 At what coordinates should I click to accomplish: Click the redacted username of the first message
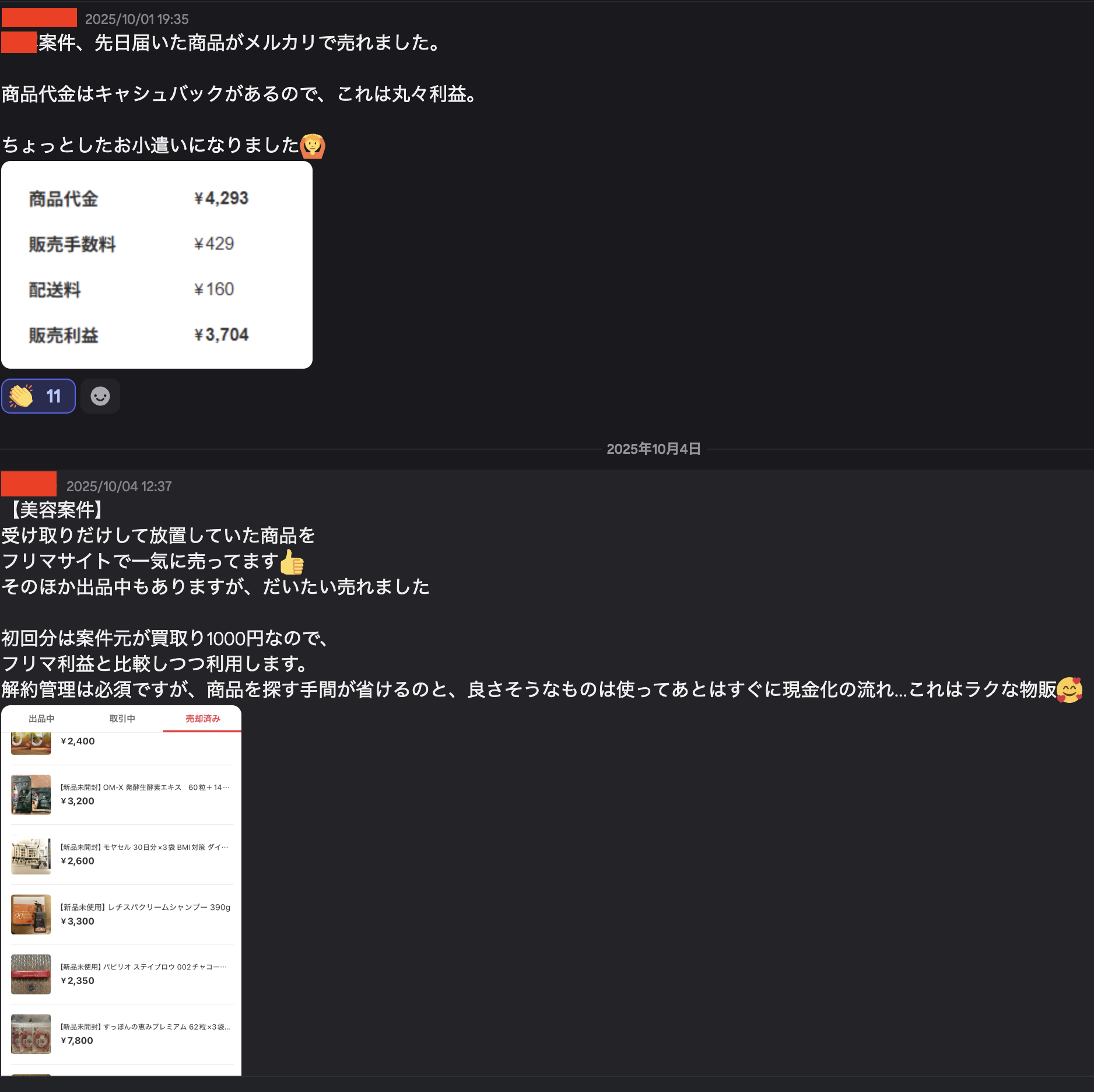pyautogui.click(x=39, y=17)
